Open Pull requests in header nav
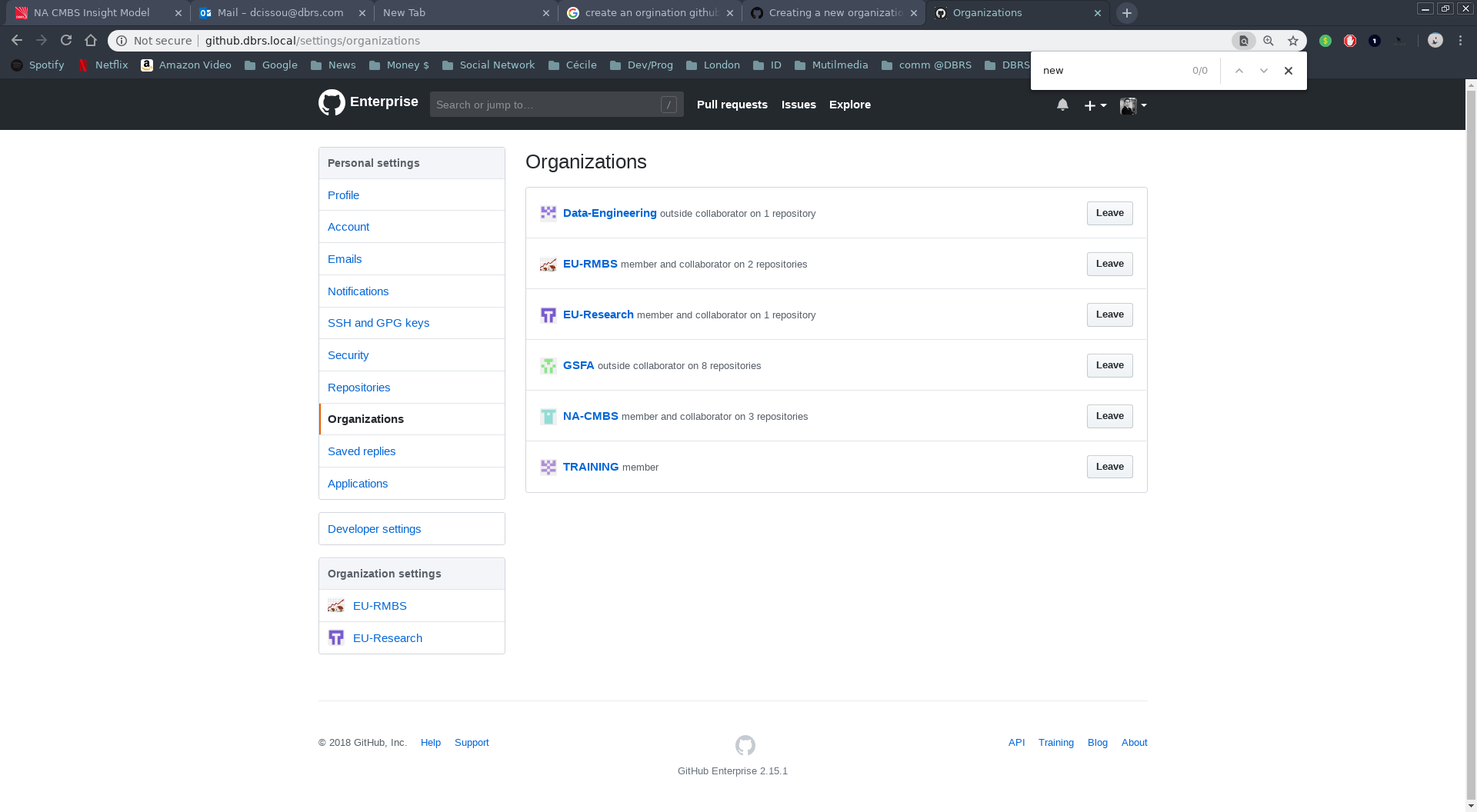 732,105
